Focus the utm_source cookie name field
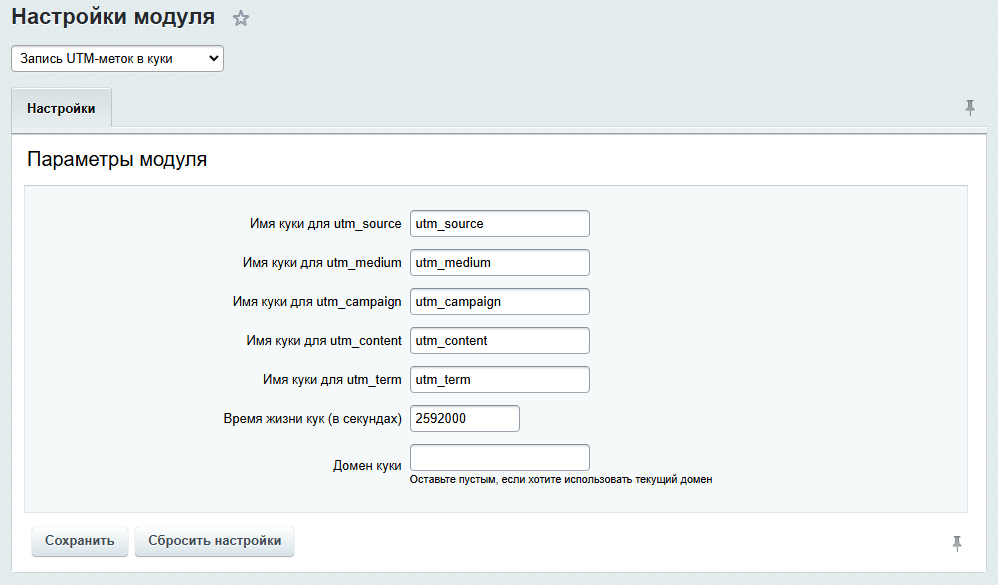Viewport: 998px width, 585px height. coord(499,223)
